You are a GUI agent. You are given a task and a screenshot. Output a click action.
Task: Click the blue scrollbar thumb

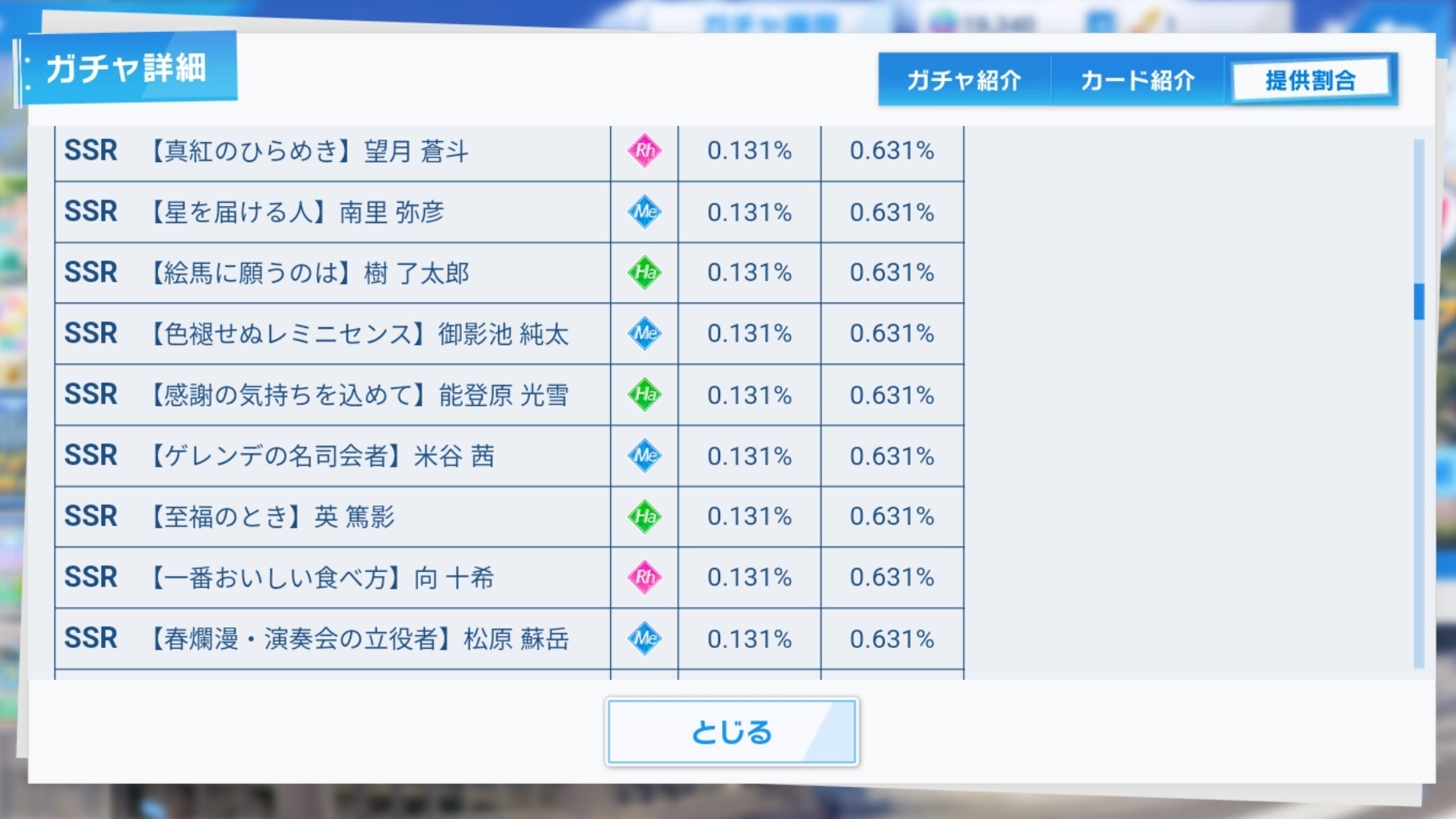tap(1419, 302)
